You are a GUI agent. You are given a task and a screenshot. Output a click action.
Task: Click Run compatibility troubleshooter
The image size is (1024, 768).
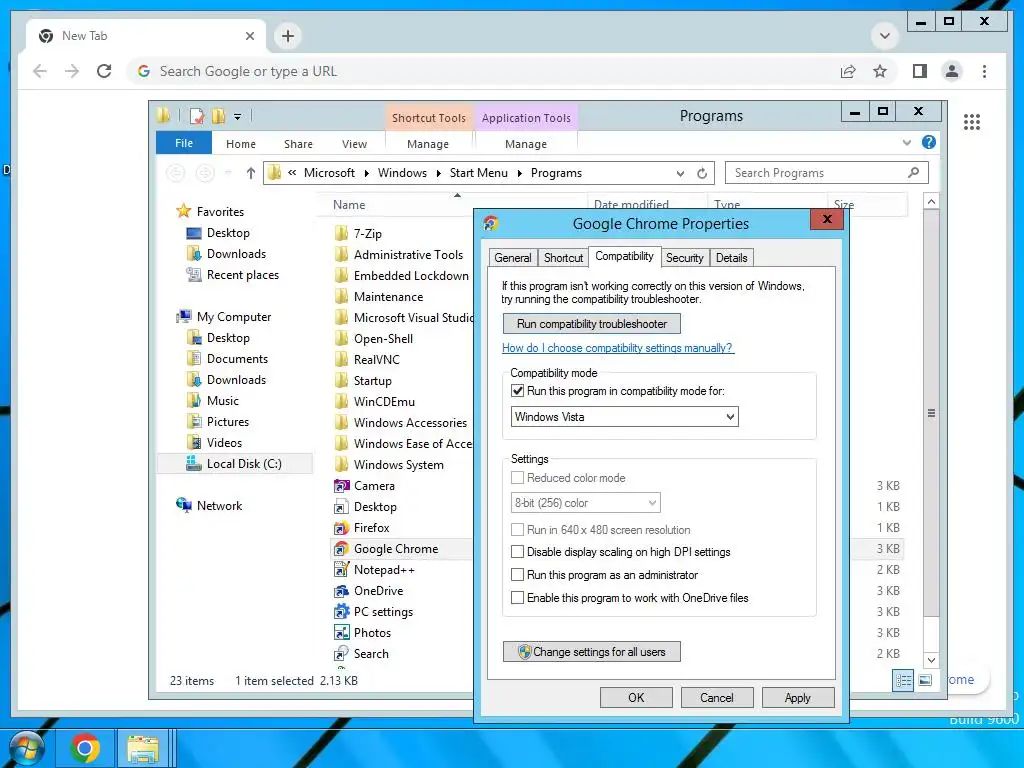[x=592, y=324]
